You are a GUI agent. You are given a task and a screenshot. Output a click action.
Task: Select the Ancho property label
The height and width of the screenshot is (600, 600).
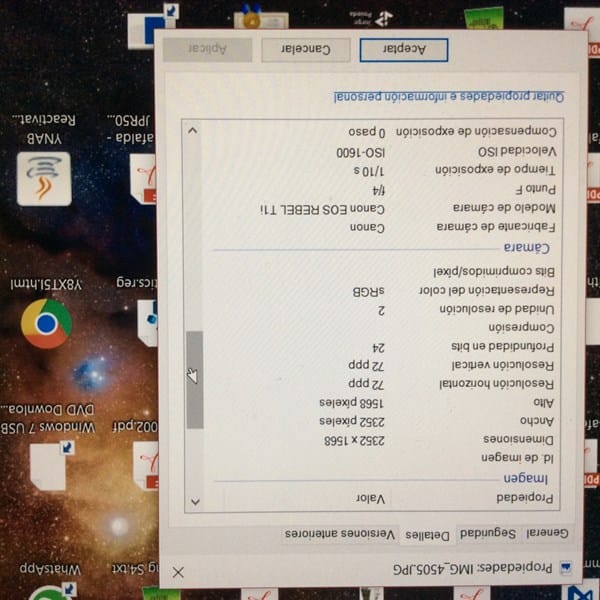click(x=536, y=421)
